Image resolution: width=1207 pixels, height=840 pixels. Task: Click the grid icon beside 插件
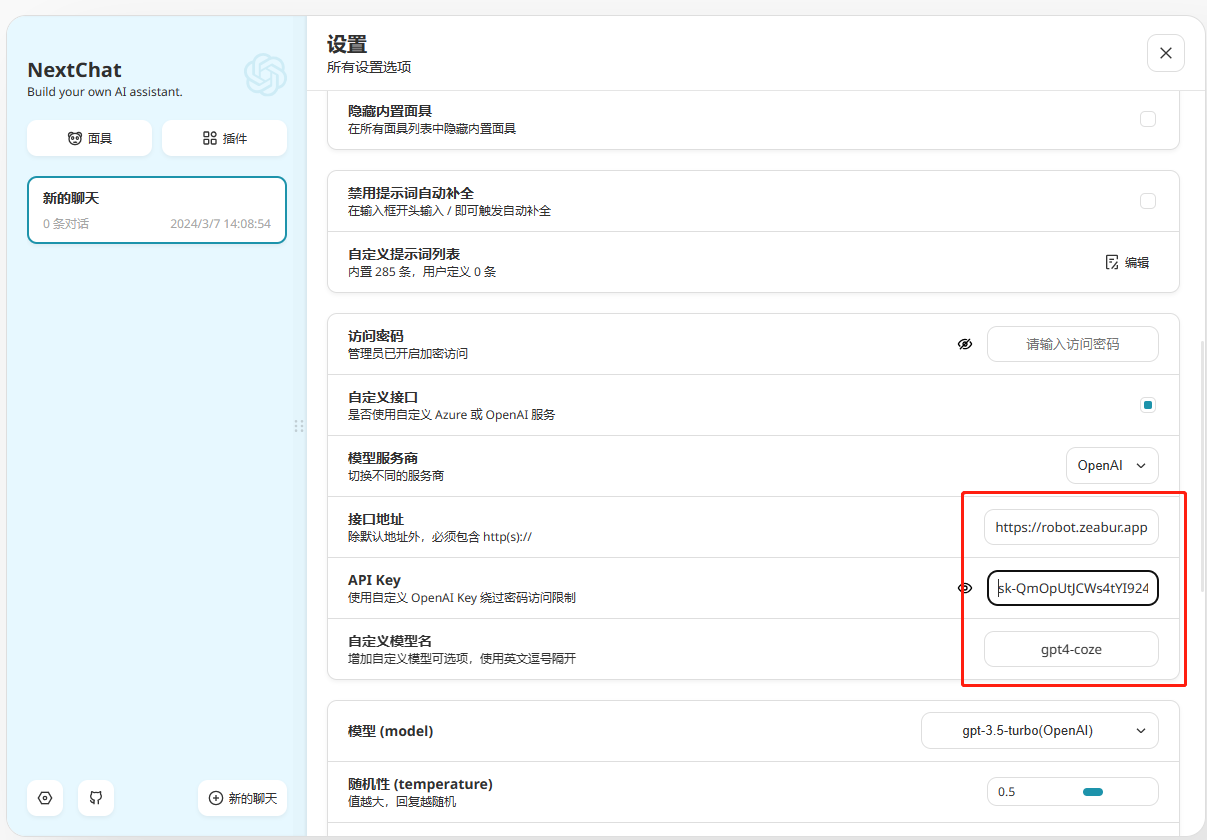[x=210, y=138]
